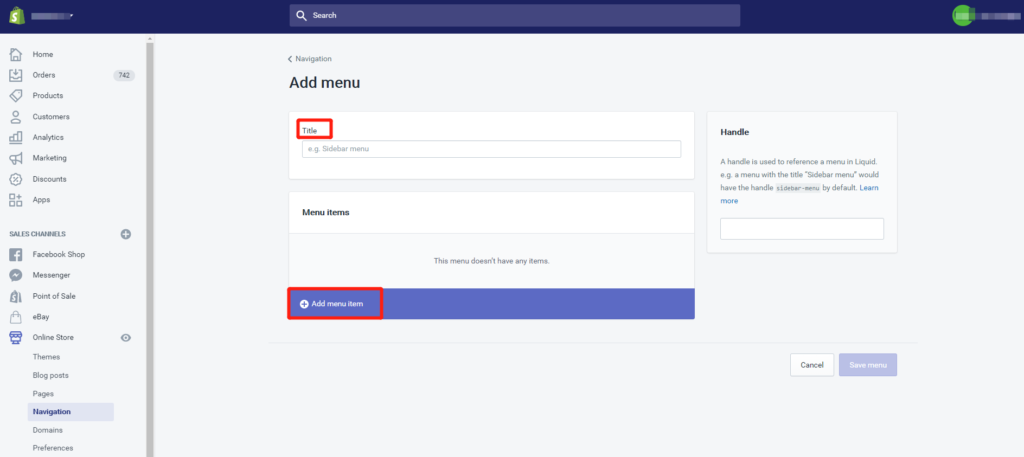Open Home in the sidebar
1024x457 pixels.
coord(43,54)
